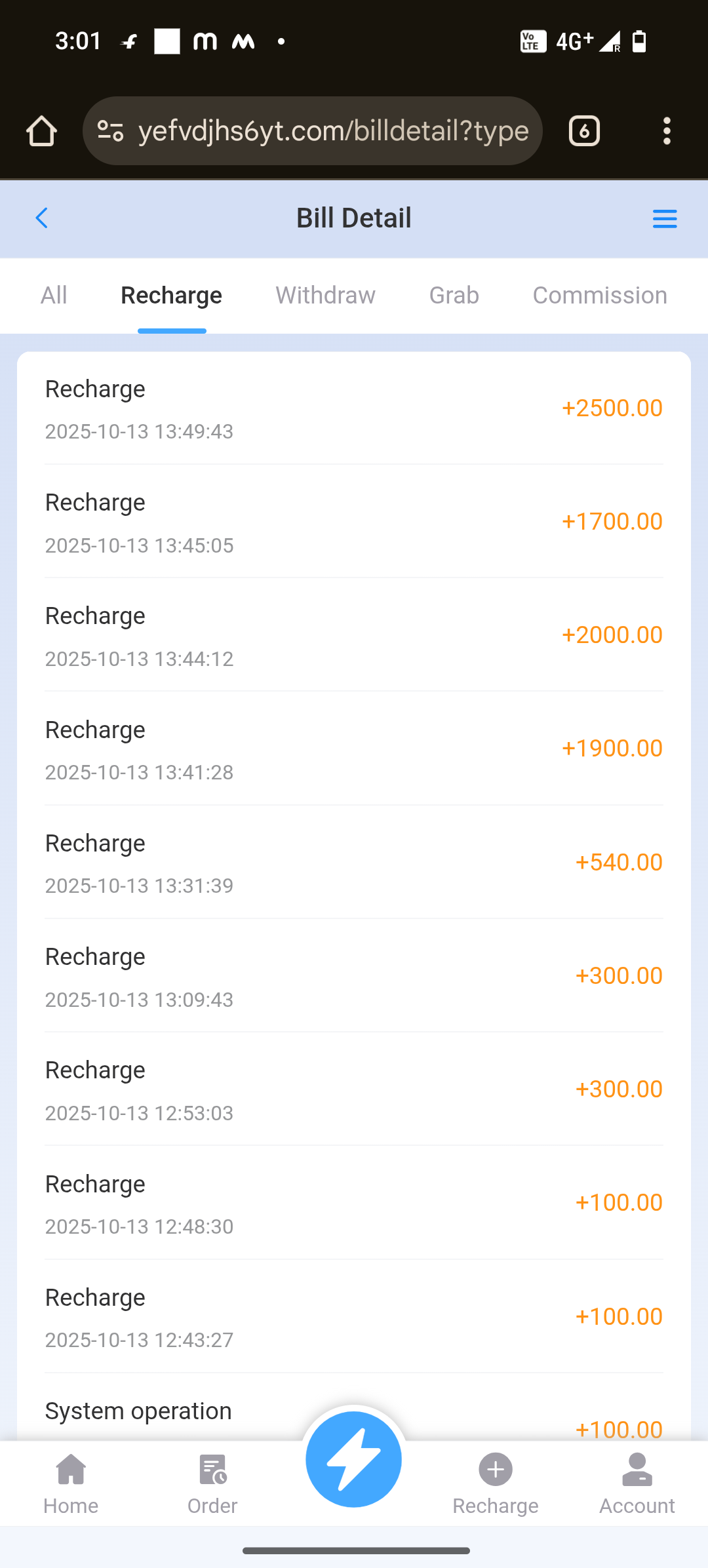Switch to the All tab
This screenshot has width=708, height=1568.
(54, 296)
